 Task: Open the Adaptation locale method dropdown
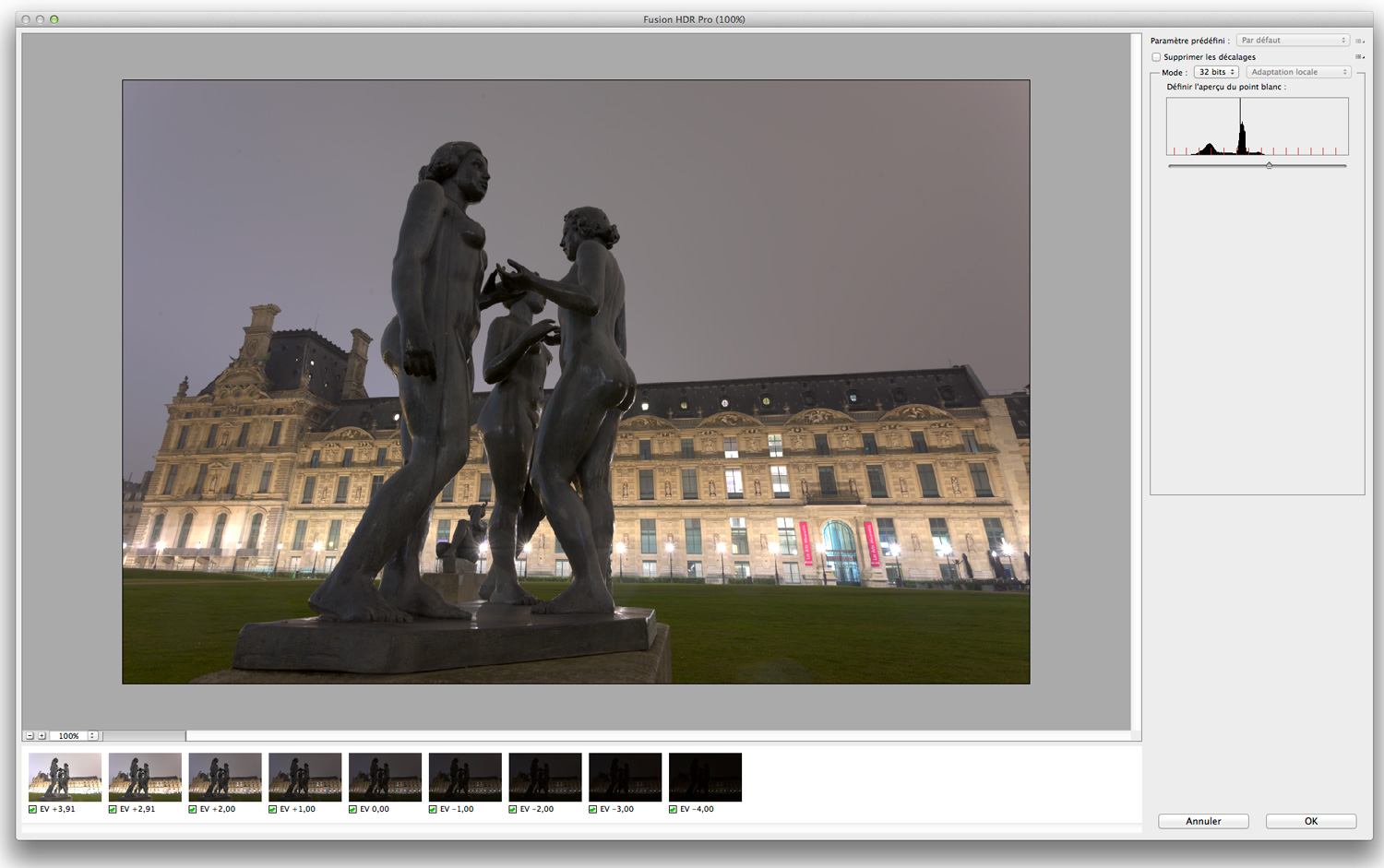click(x=1298, y=72)
